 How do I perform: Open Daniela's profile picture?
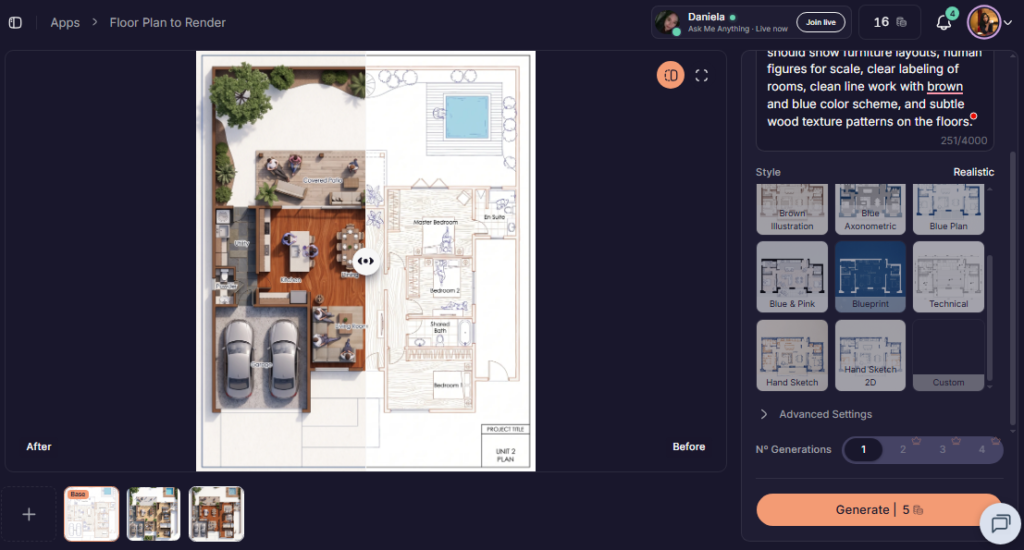point(667,22)
